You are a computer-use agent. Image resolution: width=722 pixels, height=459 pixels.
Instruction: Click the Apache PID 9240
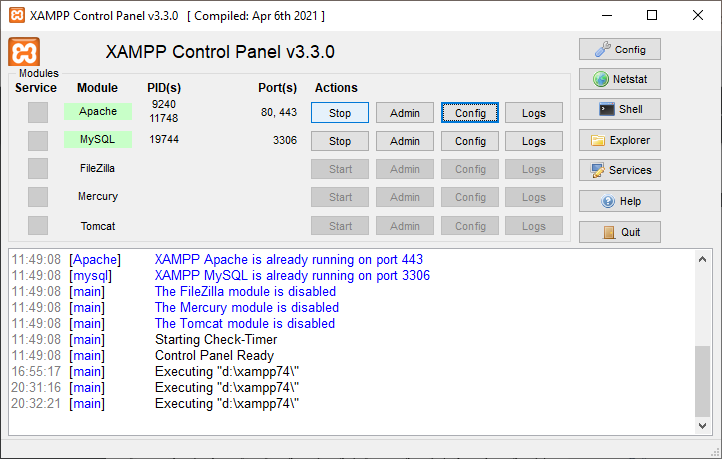164,104
